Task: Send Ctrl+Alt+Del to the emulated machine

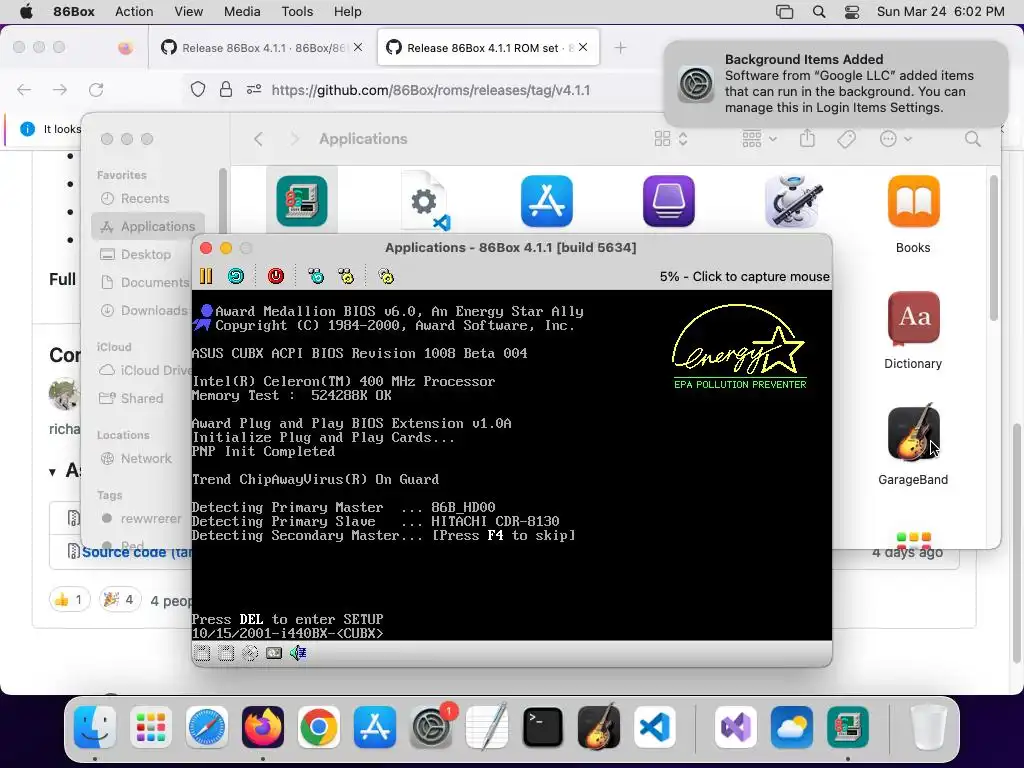Action: pyautogui.click(x=316, y=276)
